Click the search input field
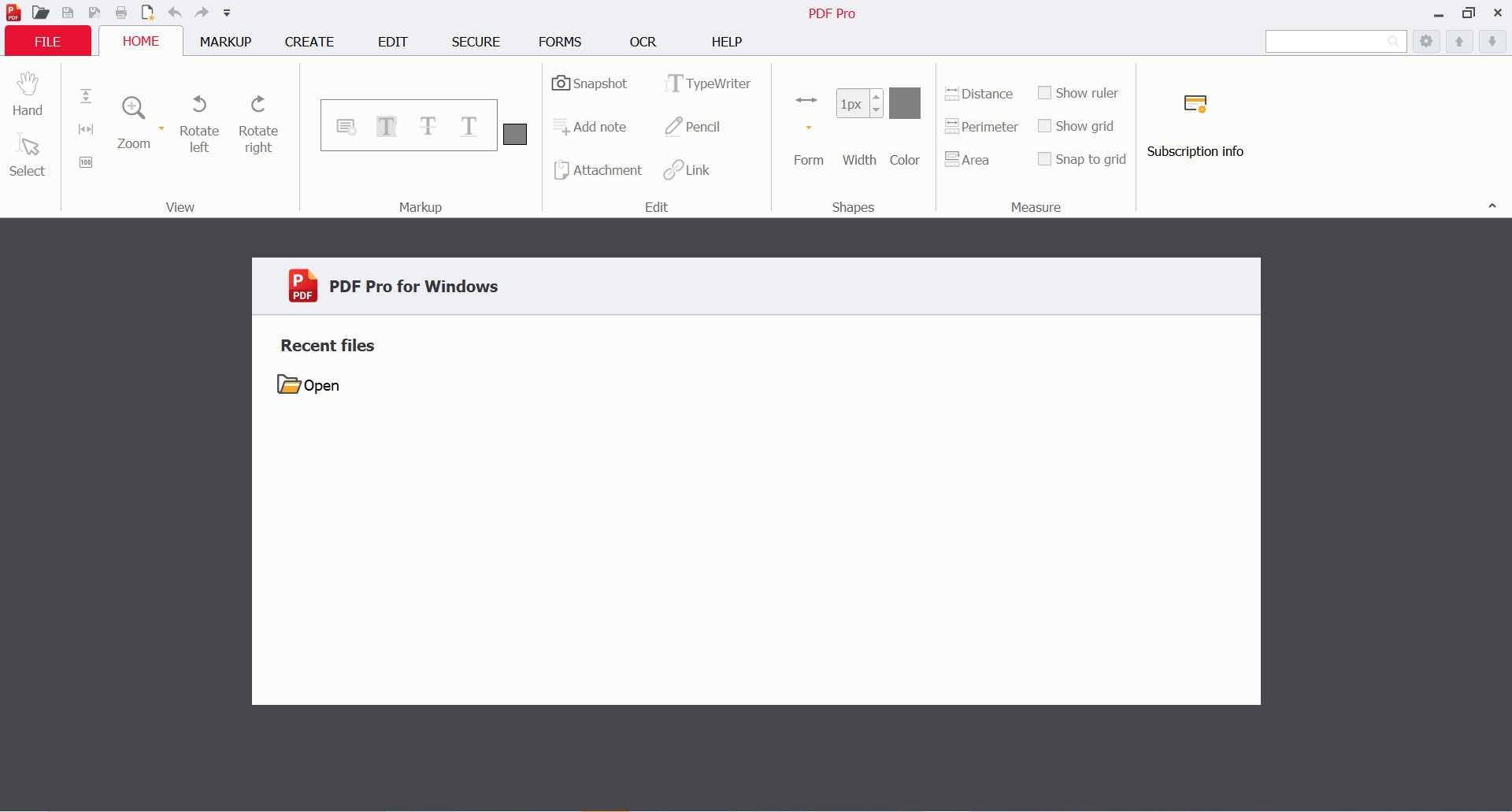This screenshot has width=1512, height=812. (1336, 41)
